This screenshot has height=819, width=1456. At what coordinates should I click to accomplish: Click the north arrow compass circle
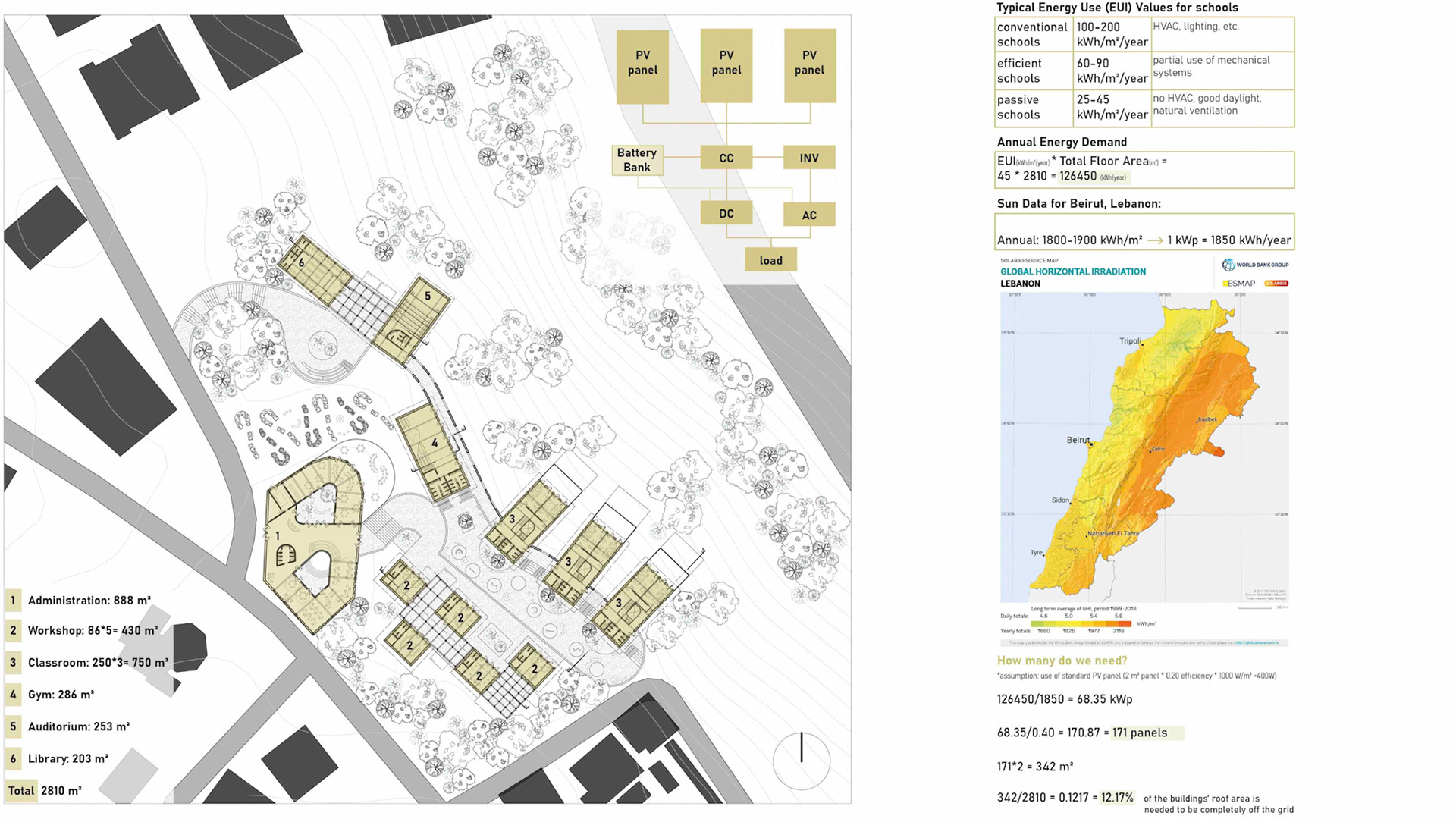coord(802,761)
